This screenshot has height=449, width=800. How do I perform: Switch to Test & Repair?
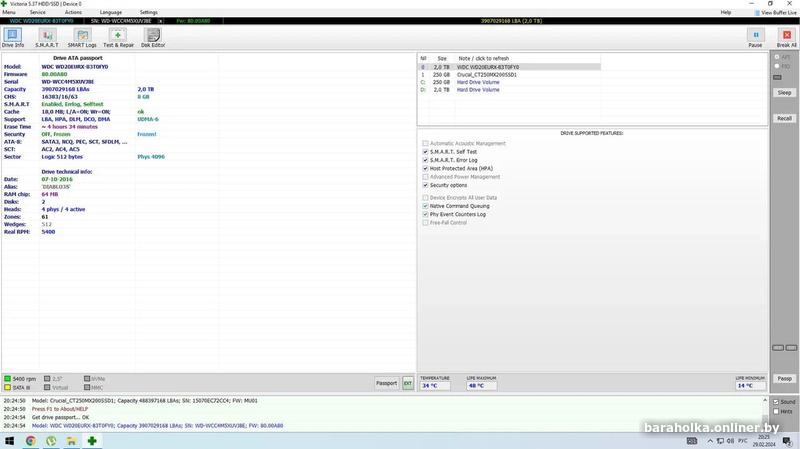pyautogui.click(x=118, y=38)
